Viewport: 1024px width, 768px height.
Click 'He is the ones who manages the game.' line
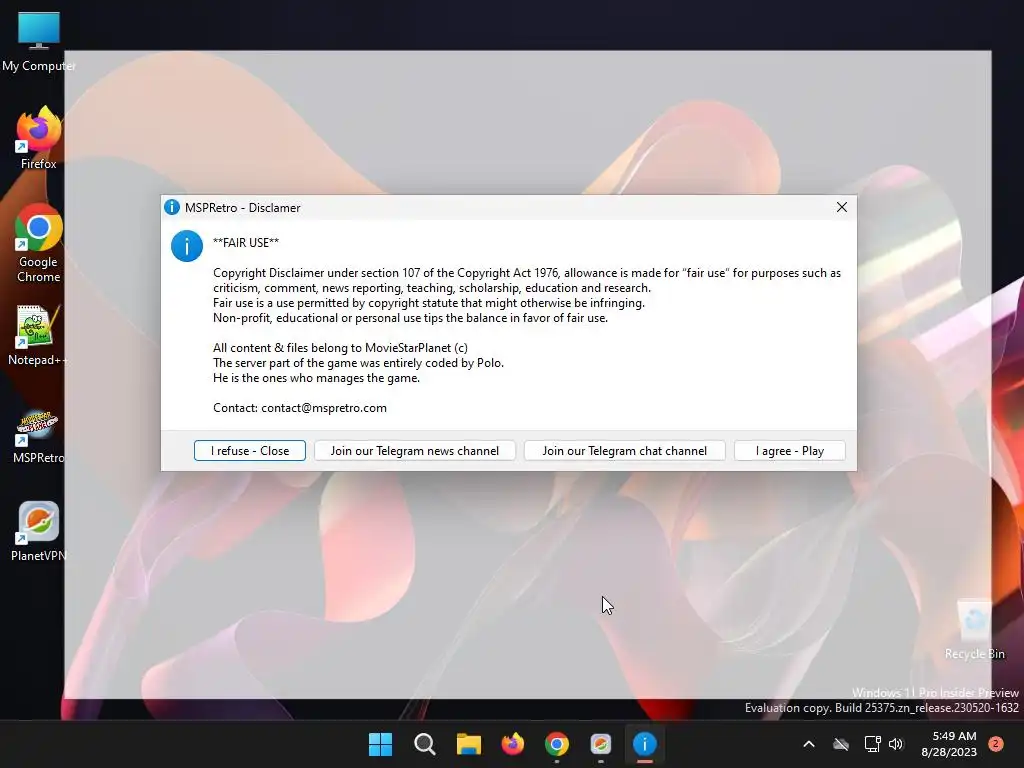[x=316, y=378]
